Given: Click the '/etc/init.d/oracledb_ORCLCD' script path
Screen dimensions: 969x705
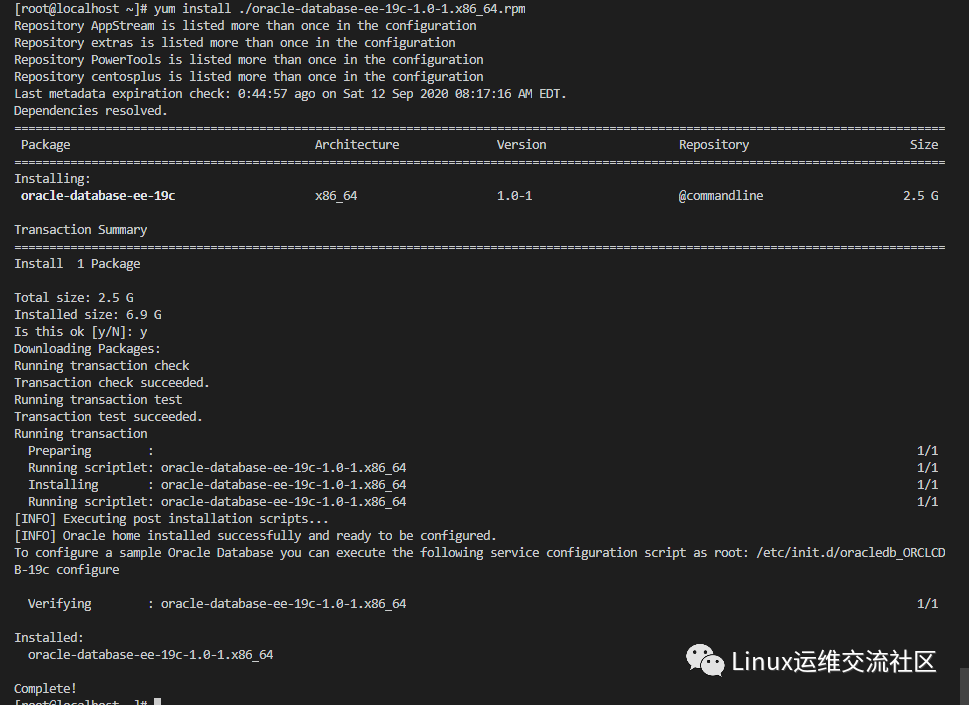Looking at the screenshot, I should (851, 552).
